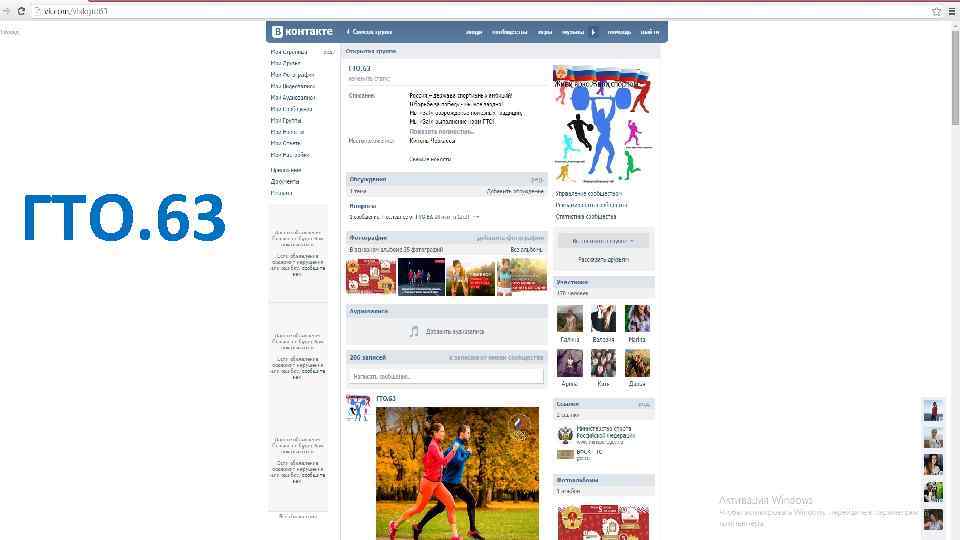This screenshot has height=540, width=960.
Task: Click the header music play button
Action: (593, 32)
